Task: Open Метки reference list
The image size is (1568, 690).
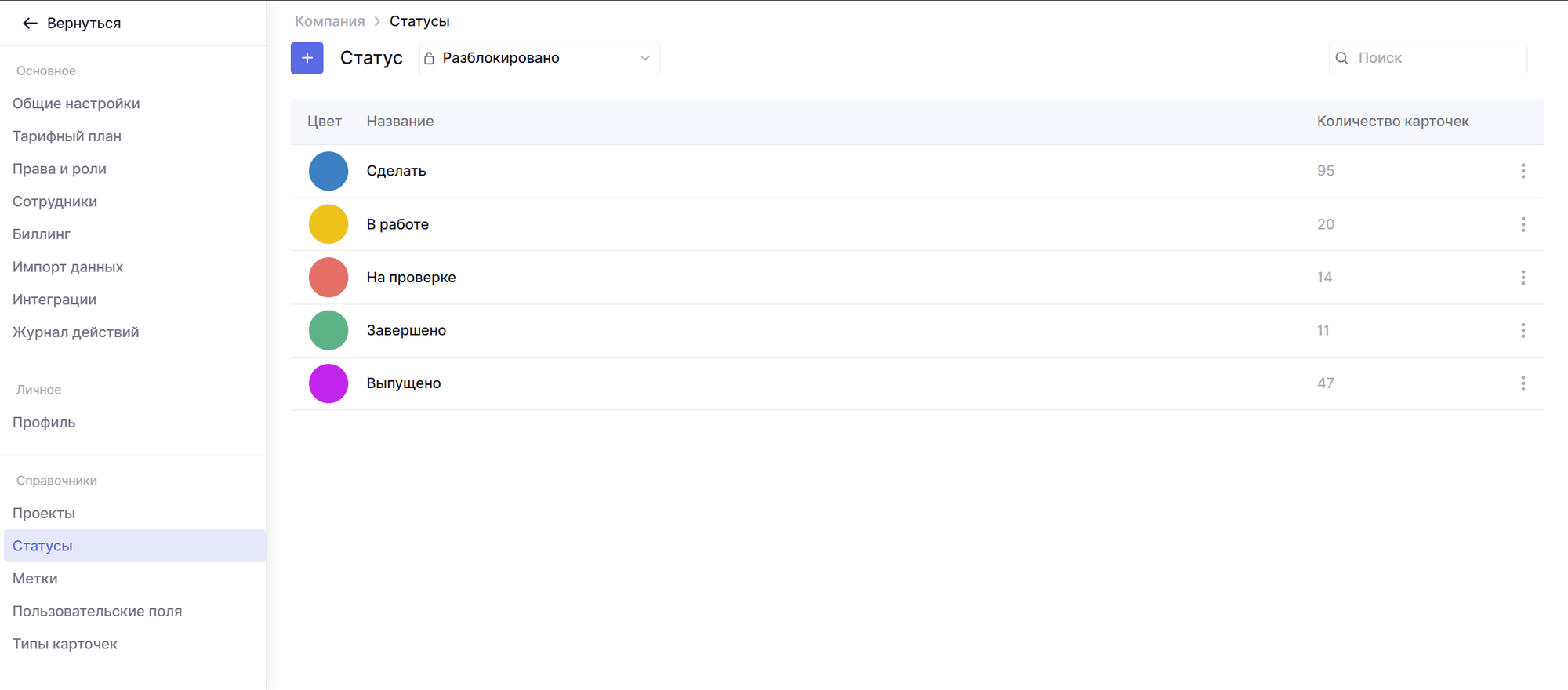Action: pos(35,579)
